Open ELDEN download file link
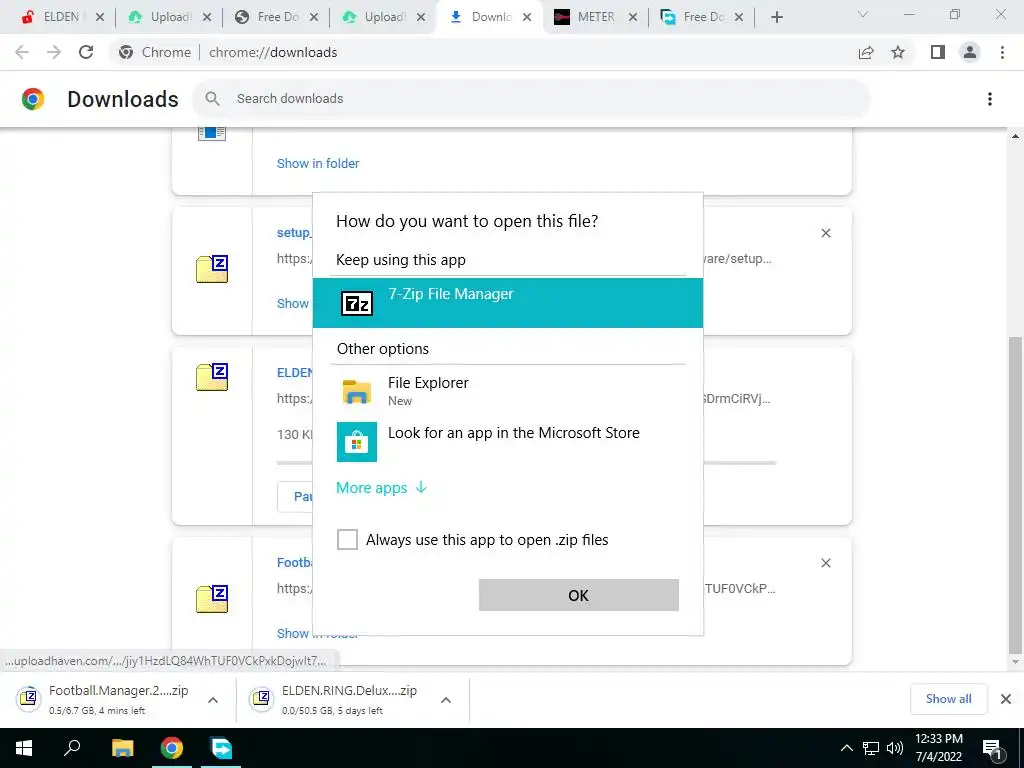1024x768 pixels. 295,372
